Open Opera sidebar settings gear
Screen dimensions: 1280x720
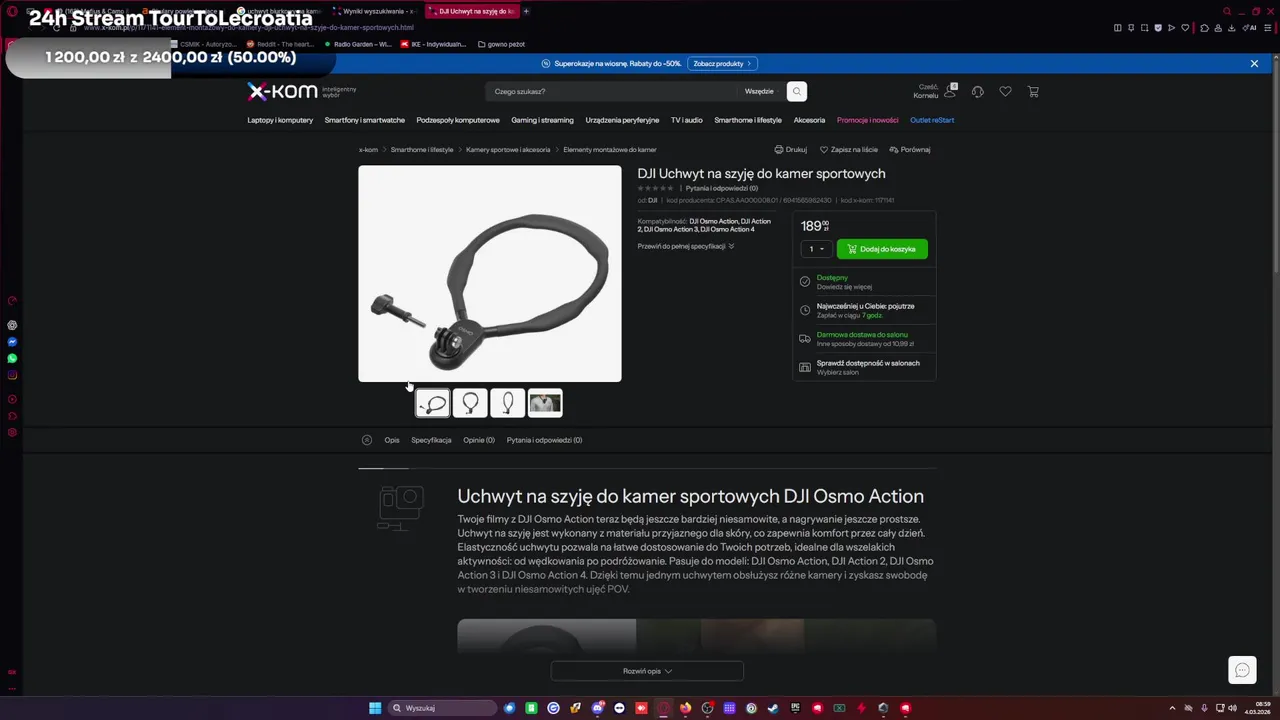(x=12, y=432)
